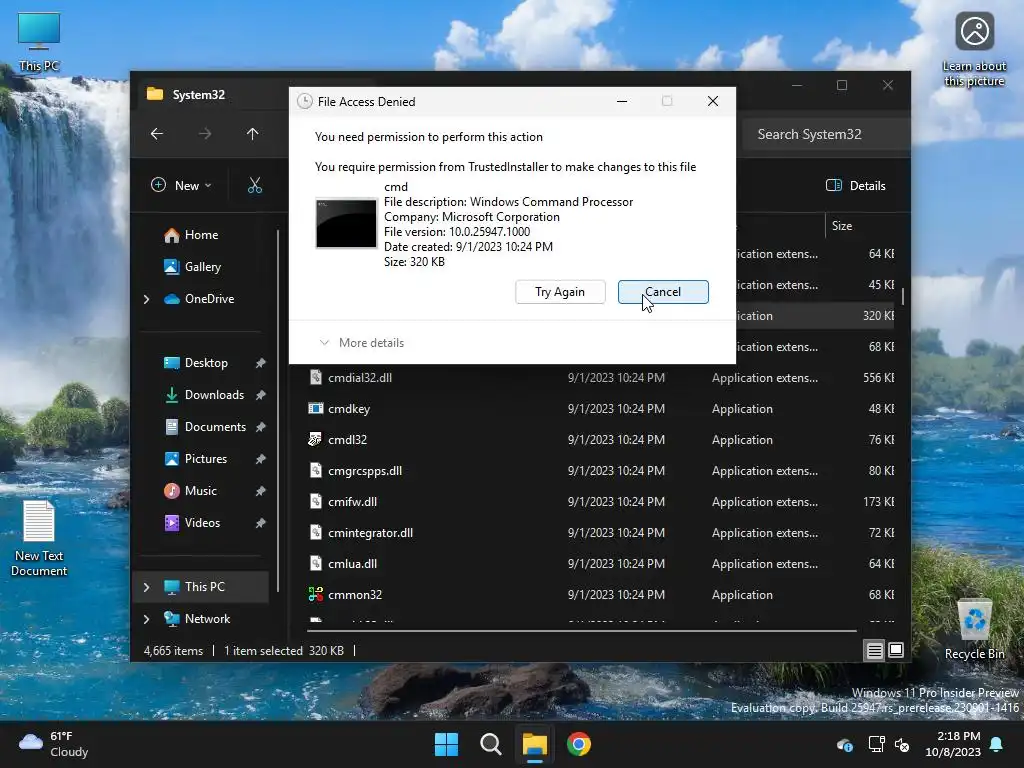Click the cmdl32 file icon
Viewport: 1024px width, 768px height.
click(x=315, y=440)
